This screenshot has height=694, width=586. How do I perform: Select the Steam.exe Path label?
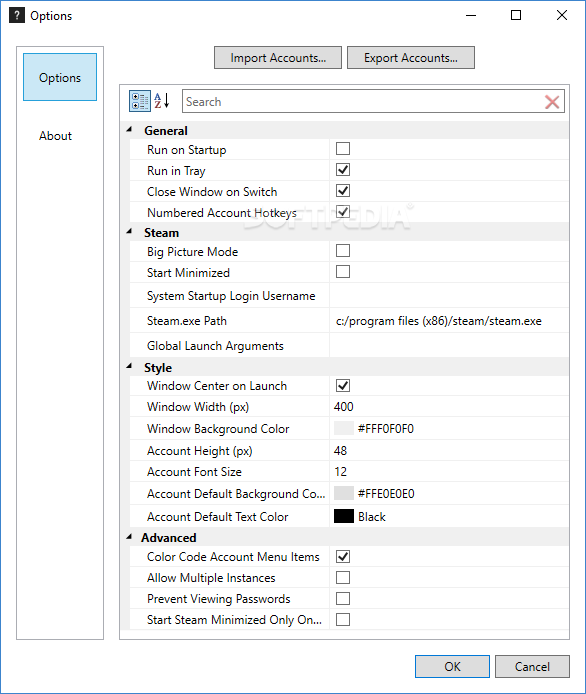click(x=186, y=320)
